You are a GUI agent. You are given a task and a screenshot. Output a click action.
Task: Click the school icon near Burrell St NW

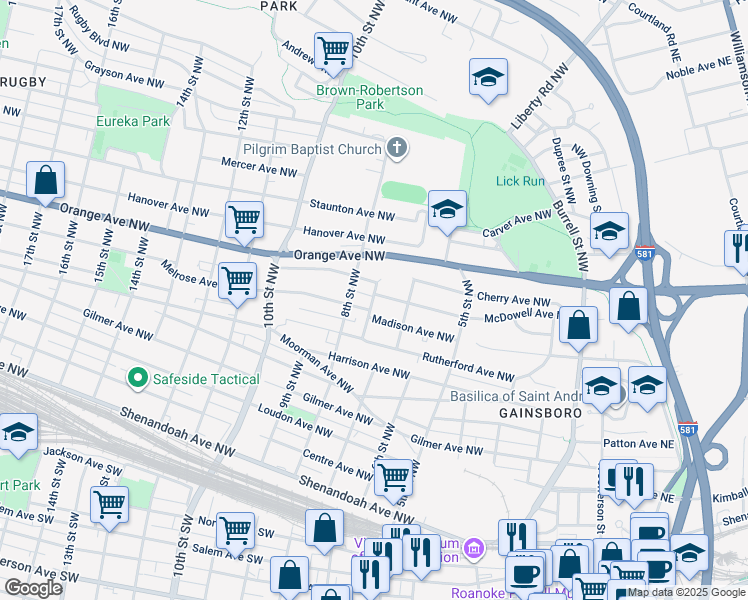609,231
